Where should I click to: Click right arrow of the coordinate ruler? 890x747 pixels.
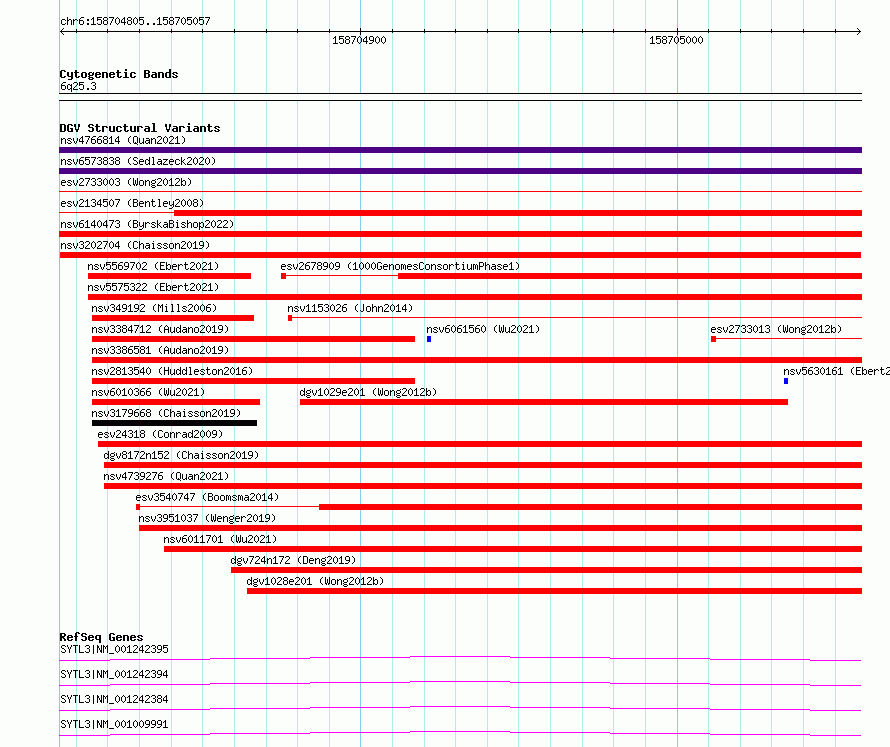point(858,32)
